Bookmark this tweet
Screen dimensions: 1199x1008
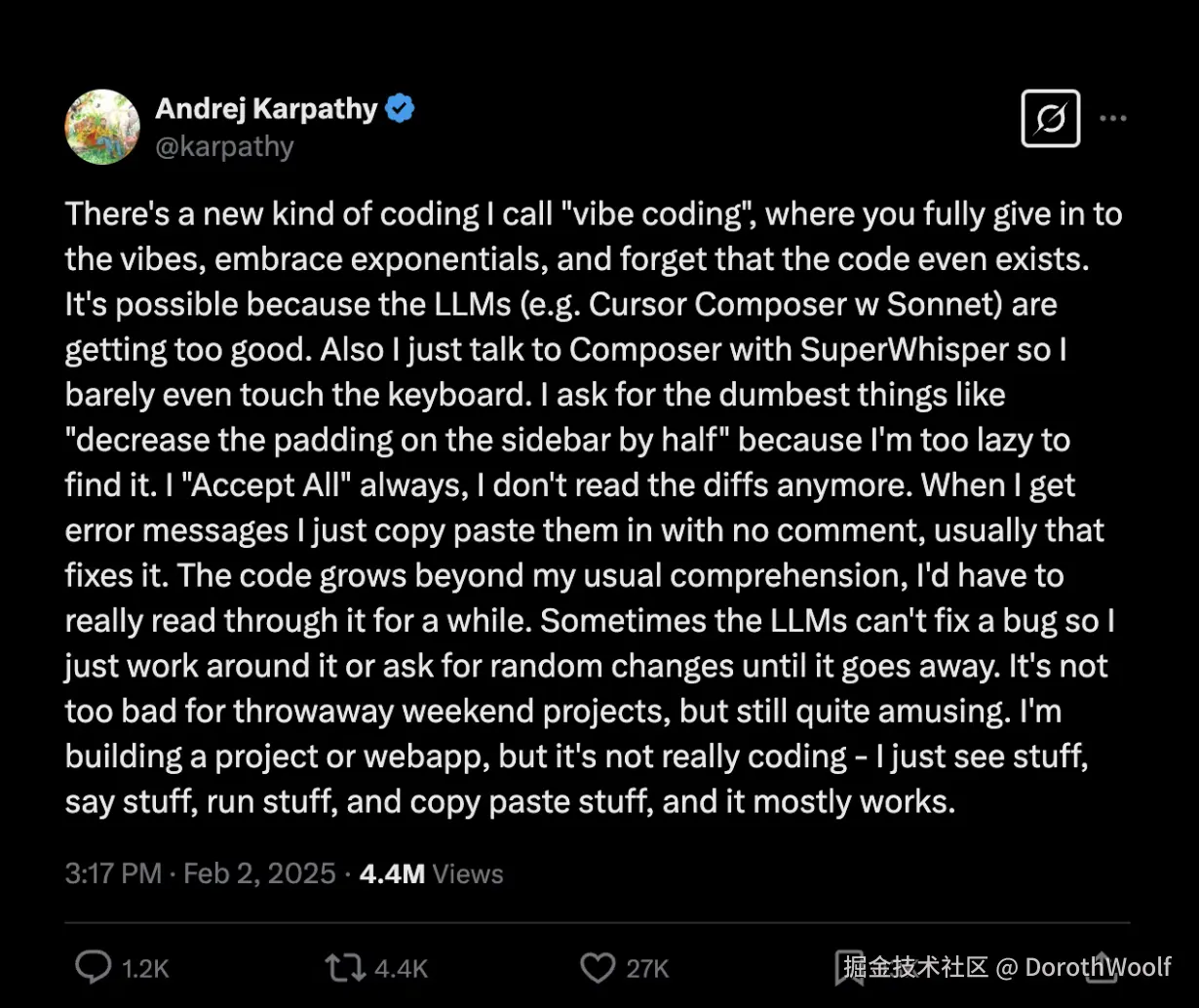point(850,967)
